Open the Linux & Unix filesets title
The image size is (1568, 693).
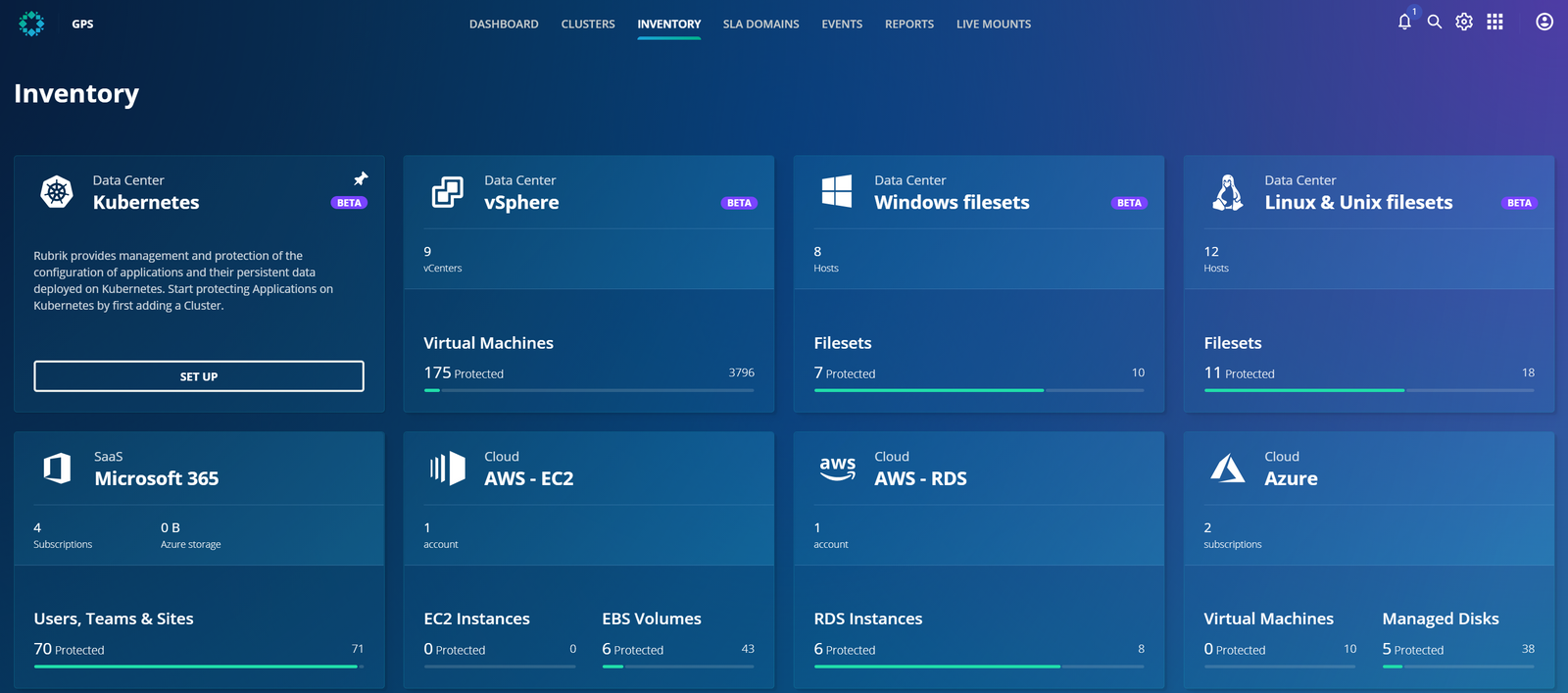[x=1358, y=203]
